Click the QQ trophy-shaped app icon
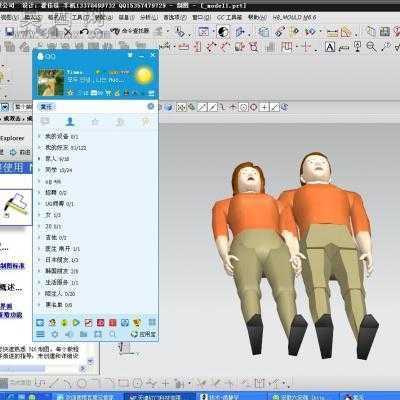 137,323
